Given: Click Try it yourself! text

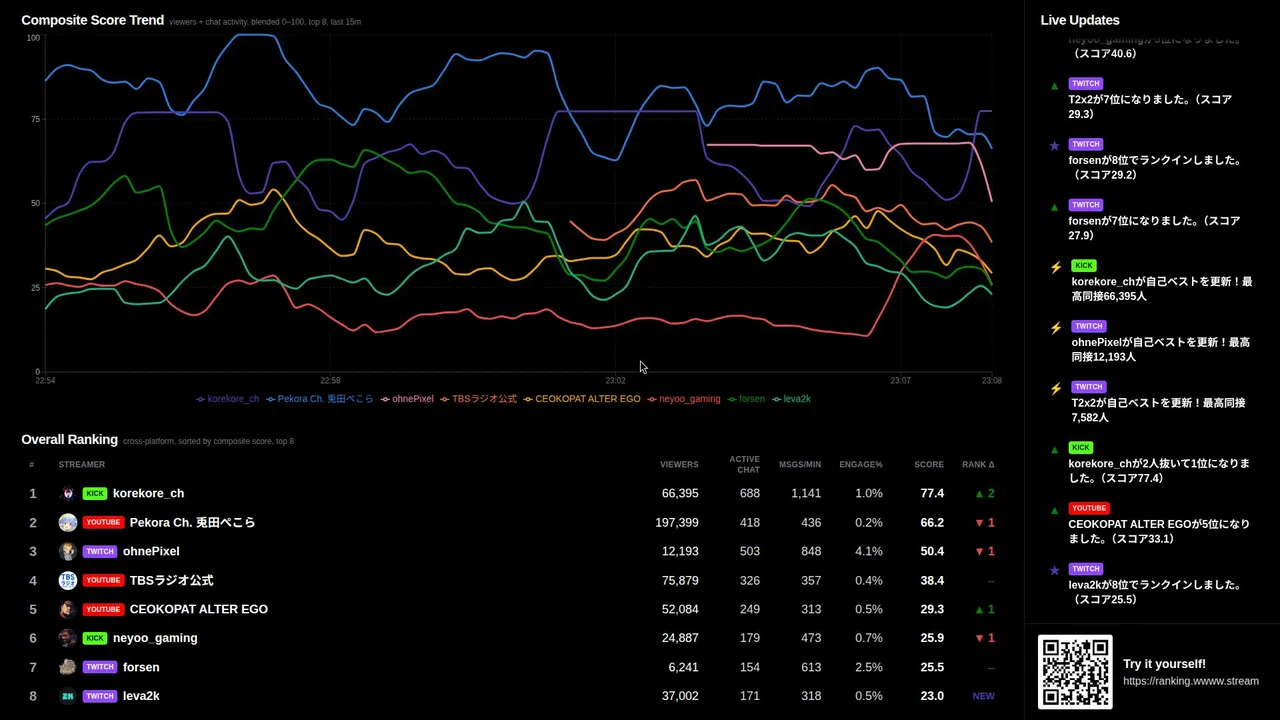Looking at the screenshot, I should point(1164,664).
